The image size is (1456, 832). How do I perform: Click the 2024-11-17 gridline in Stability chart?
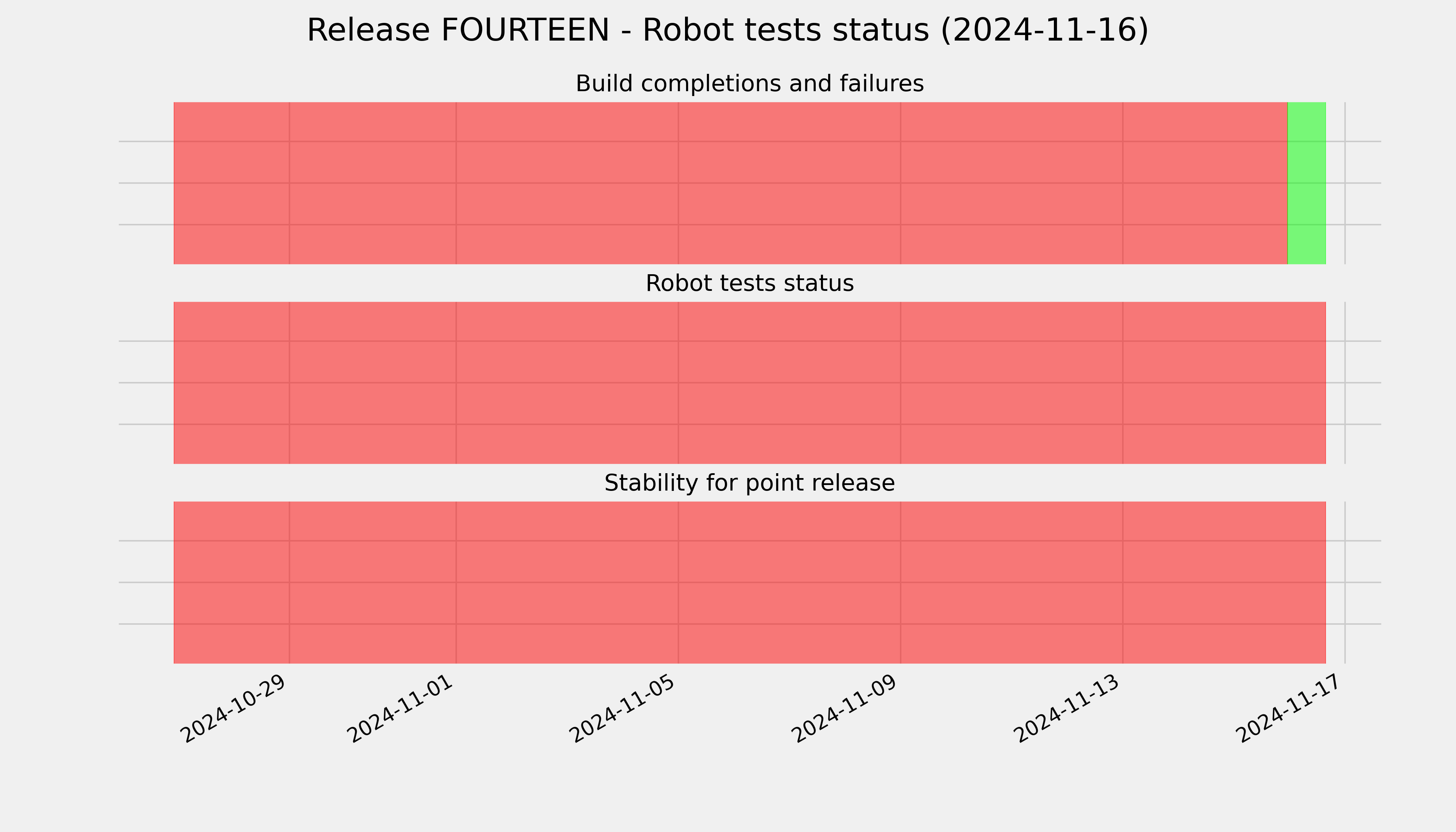tap(1345, 582)
